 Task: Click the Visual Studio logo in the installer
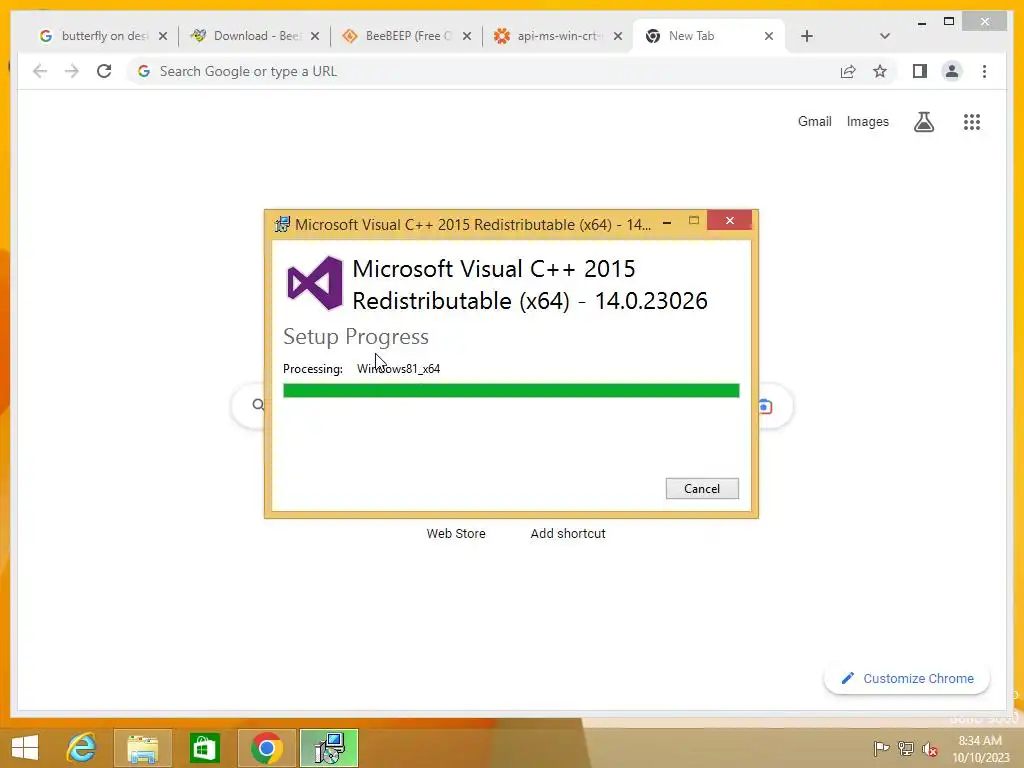tap(315, 283)
